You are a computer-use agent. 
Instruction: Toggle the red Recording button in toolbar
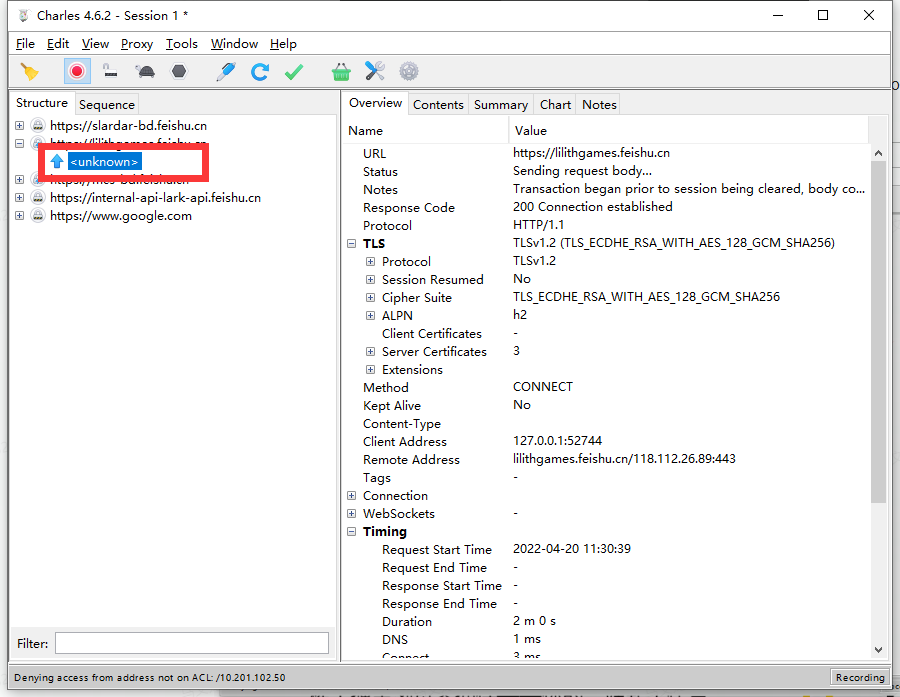pyautogui.click(x=76, y=71)
